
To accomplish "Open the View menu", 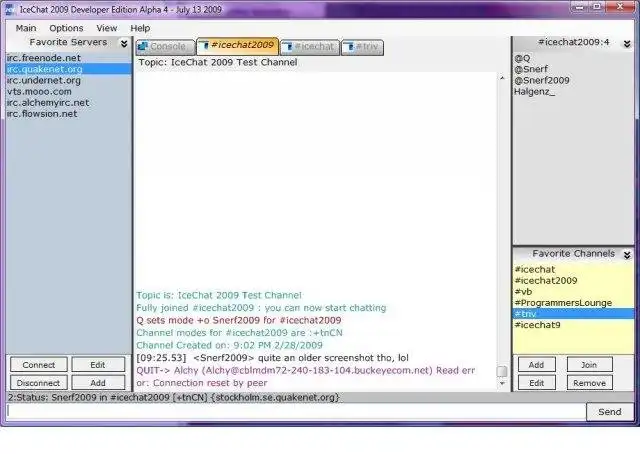I will coord(107,28).
